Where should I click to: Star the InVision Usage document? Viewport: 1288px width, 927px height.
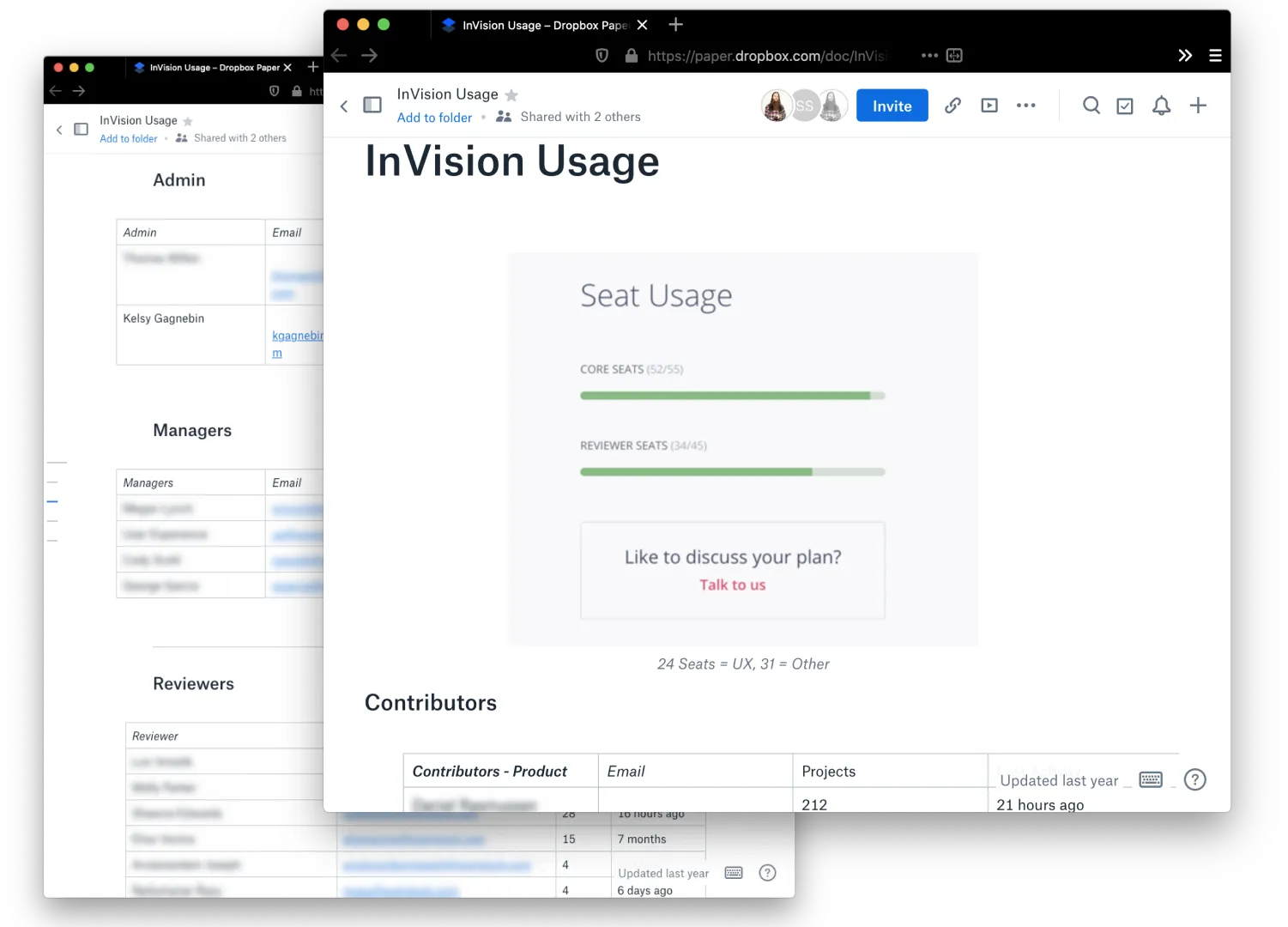pyautogui.click(x=511, y=94)
